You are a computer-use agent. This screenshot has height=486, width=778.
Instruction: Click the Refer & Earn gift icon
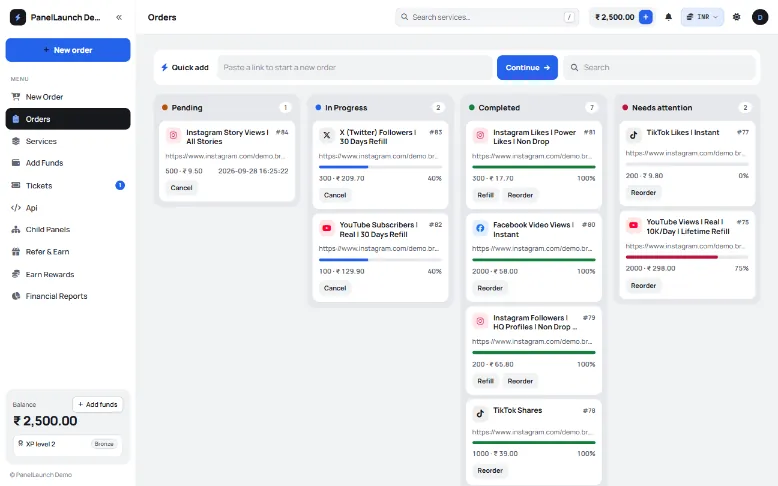point(16,252)
